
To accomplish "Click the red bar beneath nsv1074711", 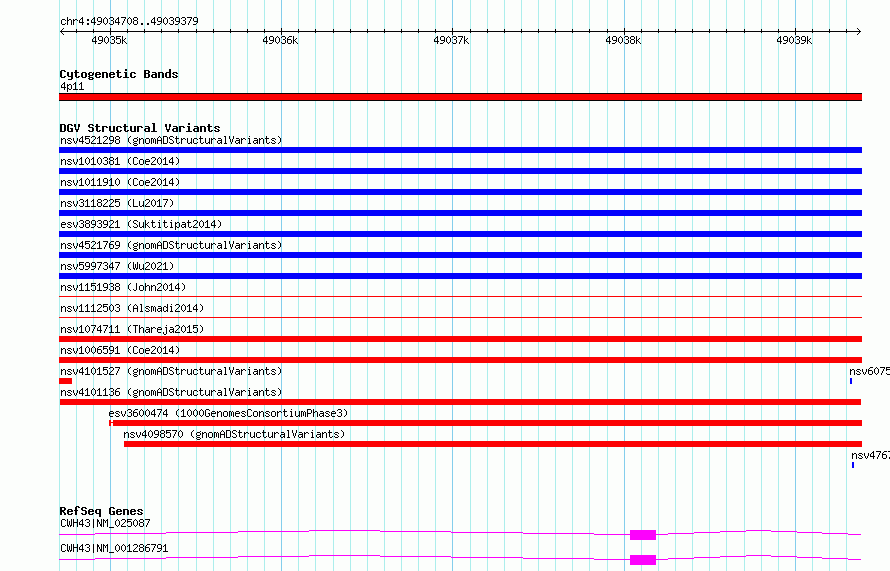I will pyautogui.click(x=460, y=339).
